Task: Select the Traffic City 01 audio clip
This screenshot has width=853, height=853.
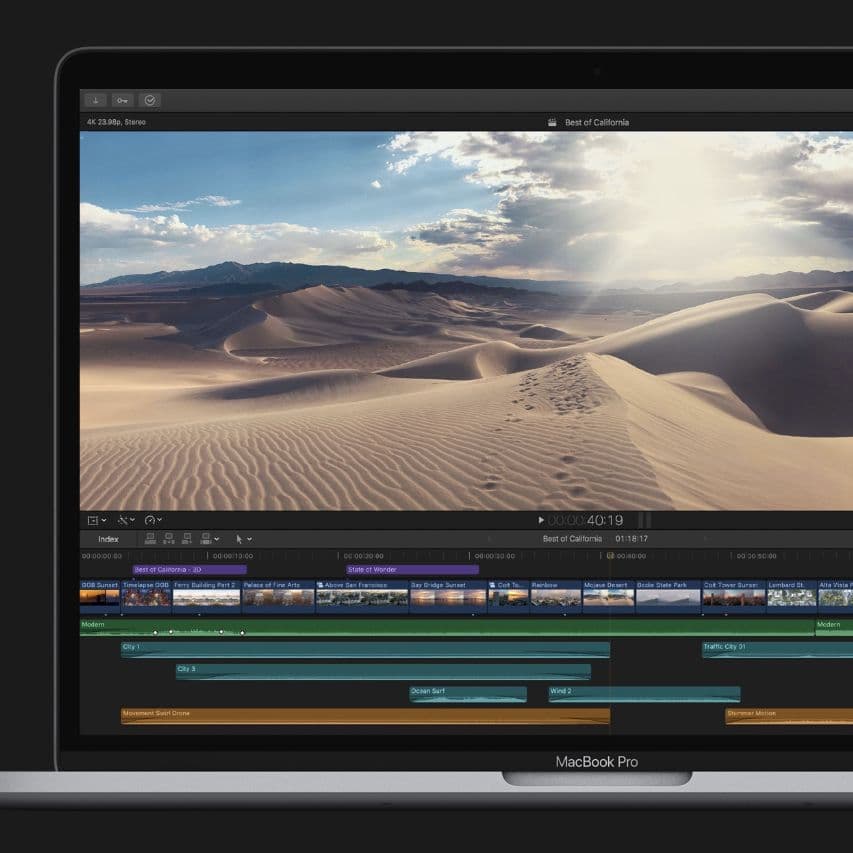Action: pyautogui.click(x=777, y=650)
